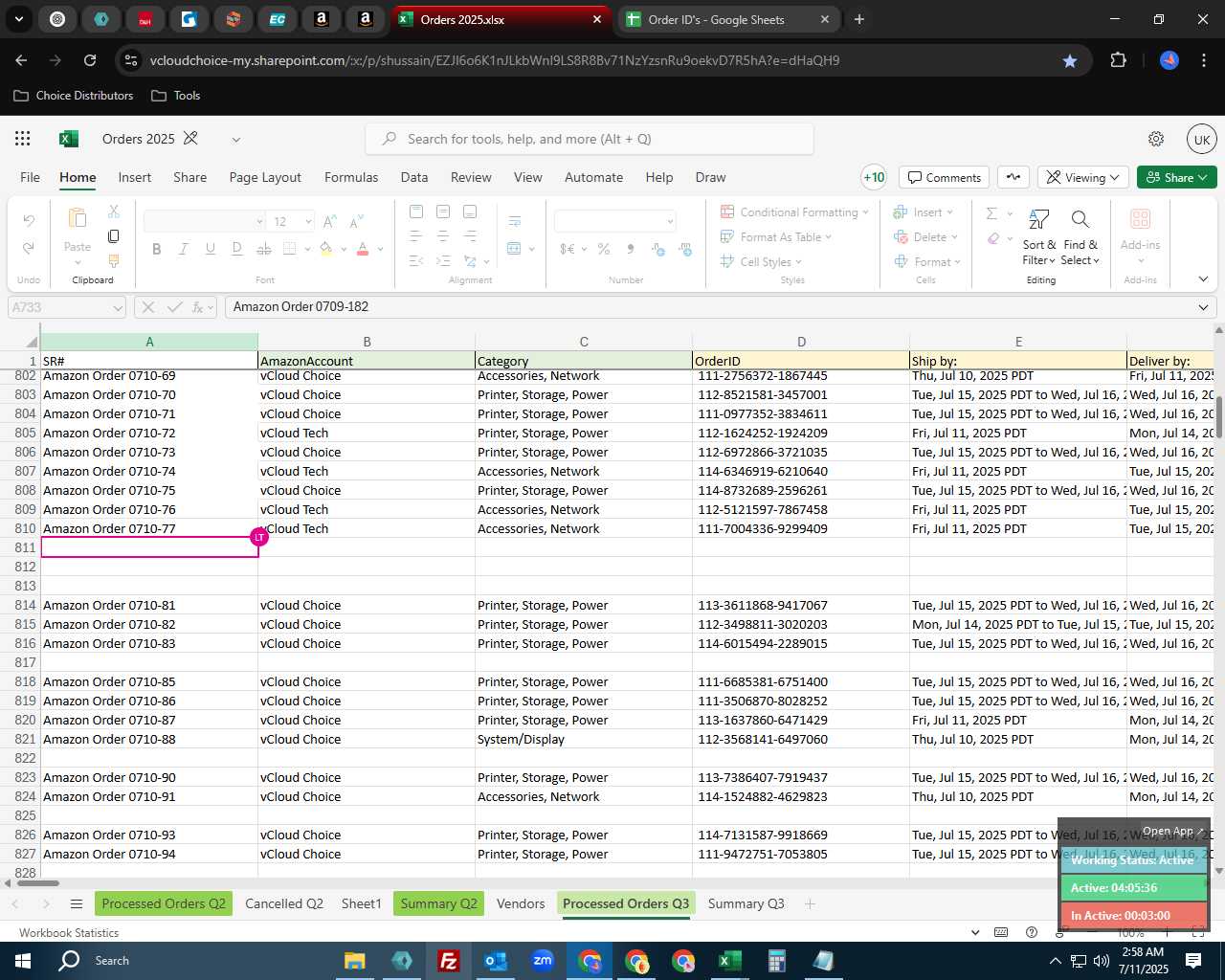Open Conditional Formatting menu
Screen dimensions: 1225x980
794,212
